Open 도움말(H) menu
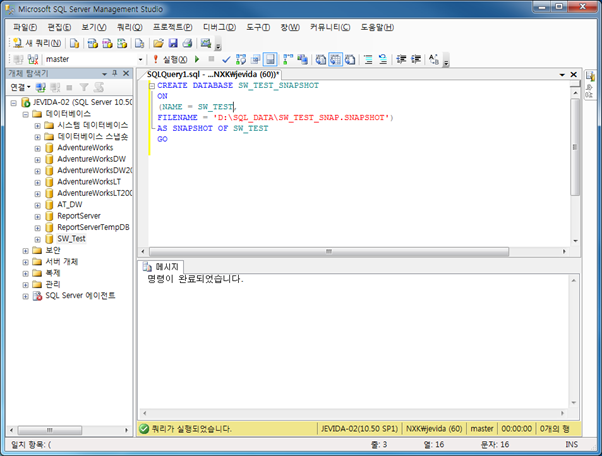This screenshot has width=602, height=456. tap(377, 27)
